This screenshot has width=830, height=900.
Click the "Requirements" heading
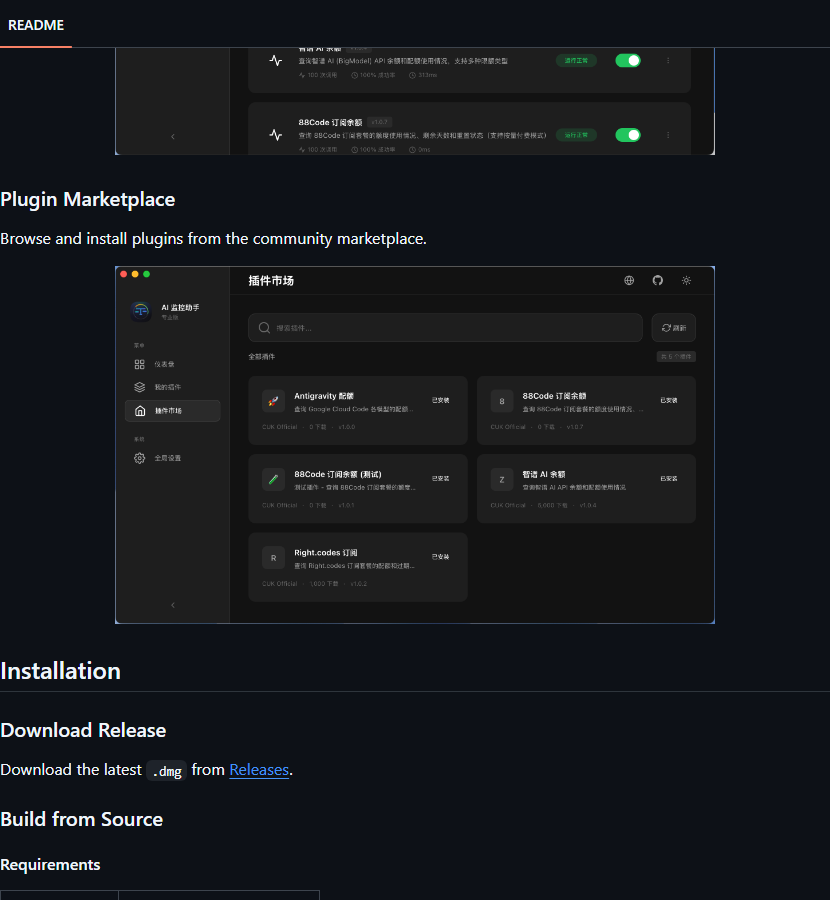coord(51,865)
